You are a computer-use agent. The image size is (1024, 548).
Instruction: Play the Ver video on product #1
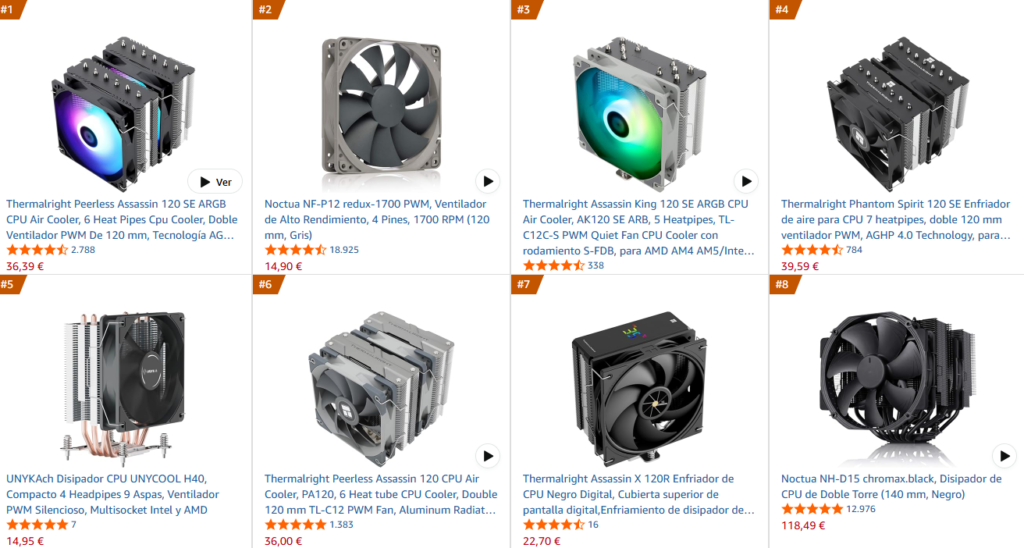pyautogui.click(x=215, y=182)
